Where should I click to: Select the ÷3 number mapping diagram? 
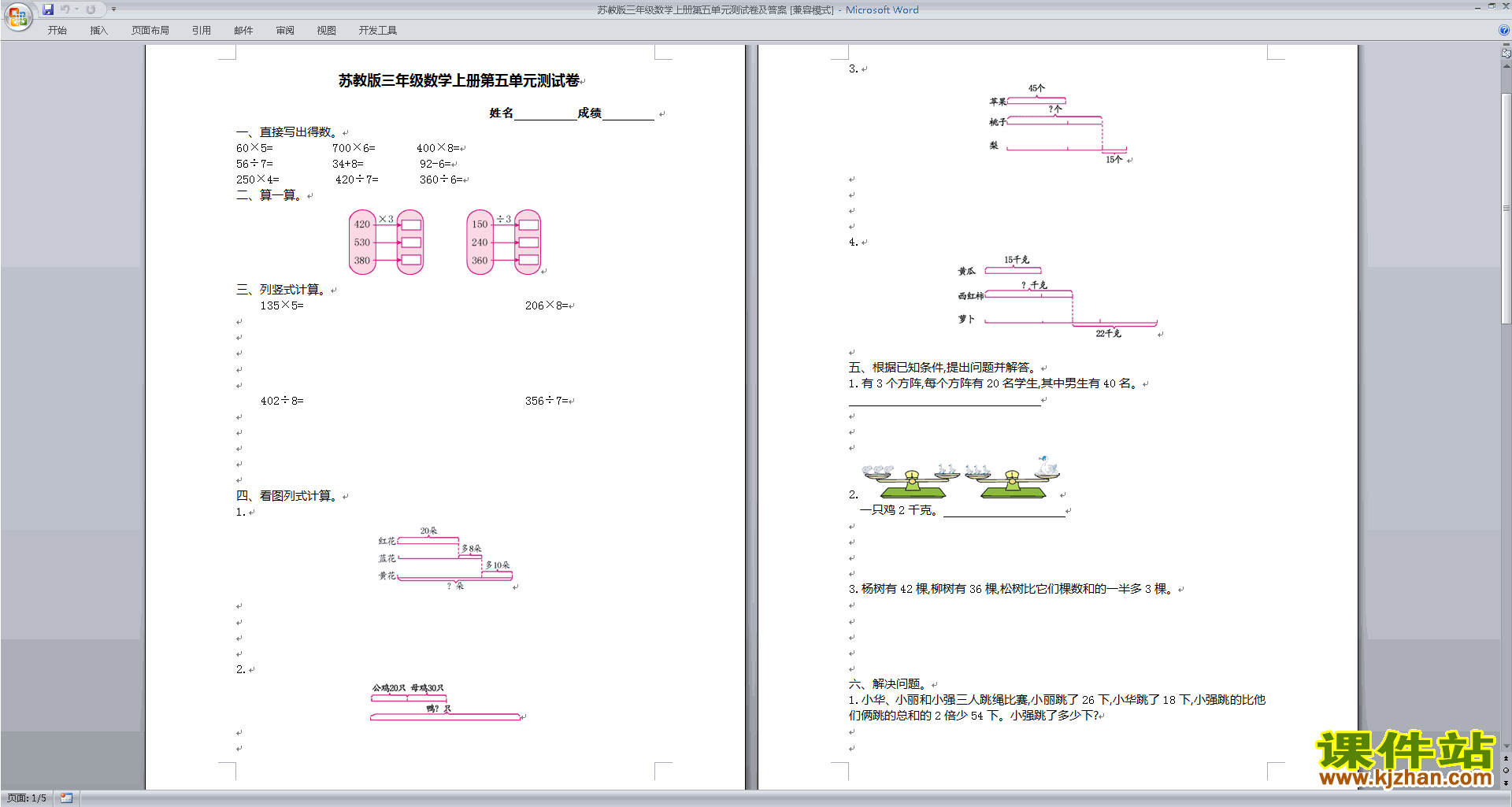[504, 242]
